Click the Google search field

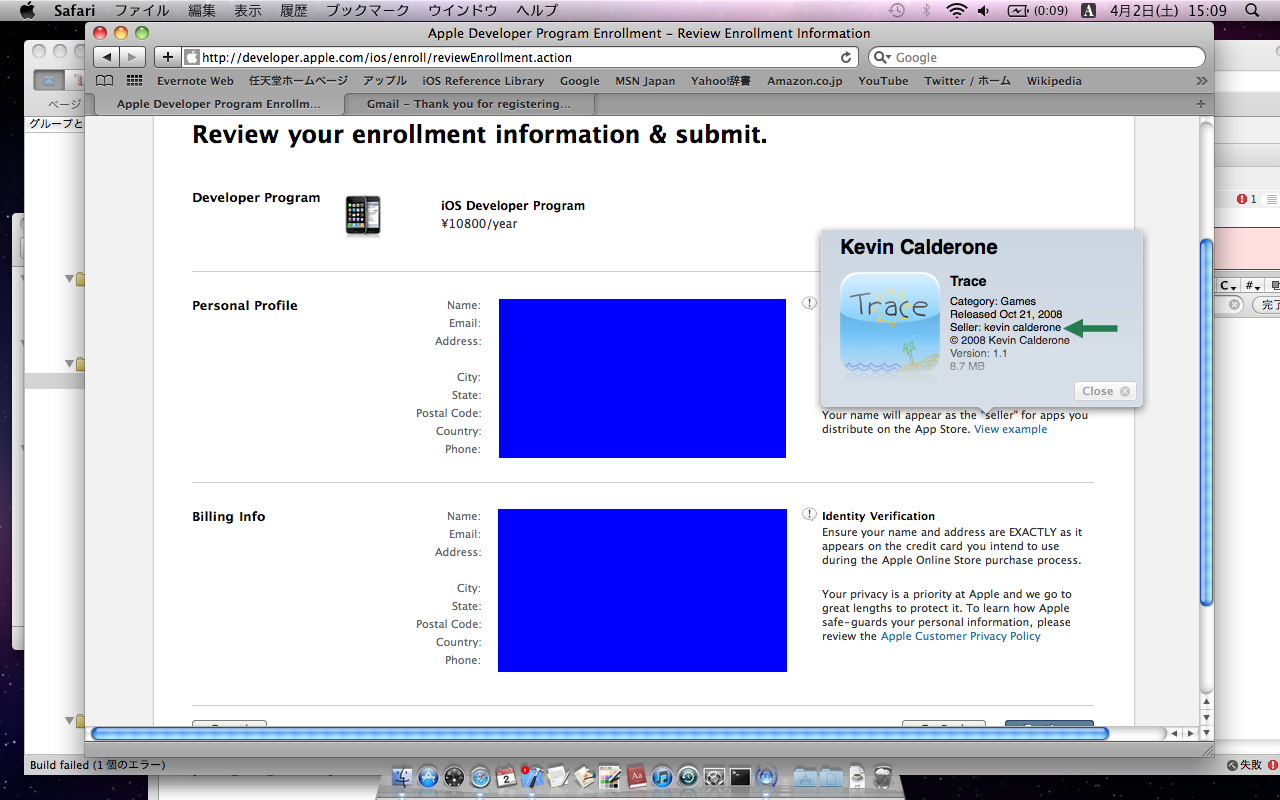tap(1037, 57)
